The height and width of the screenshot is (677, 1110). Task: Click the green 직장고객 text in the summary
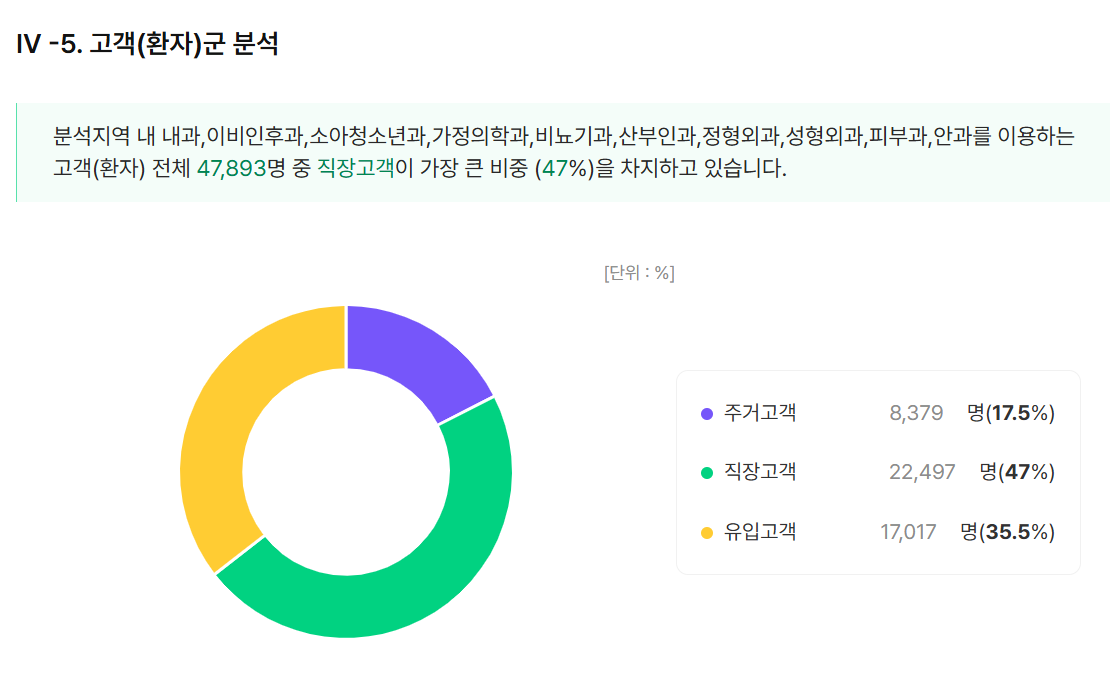pyautogui.click(x=355, y=169)
